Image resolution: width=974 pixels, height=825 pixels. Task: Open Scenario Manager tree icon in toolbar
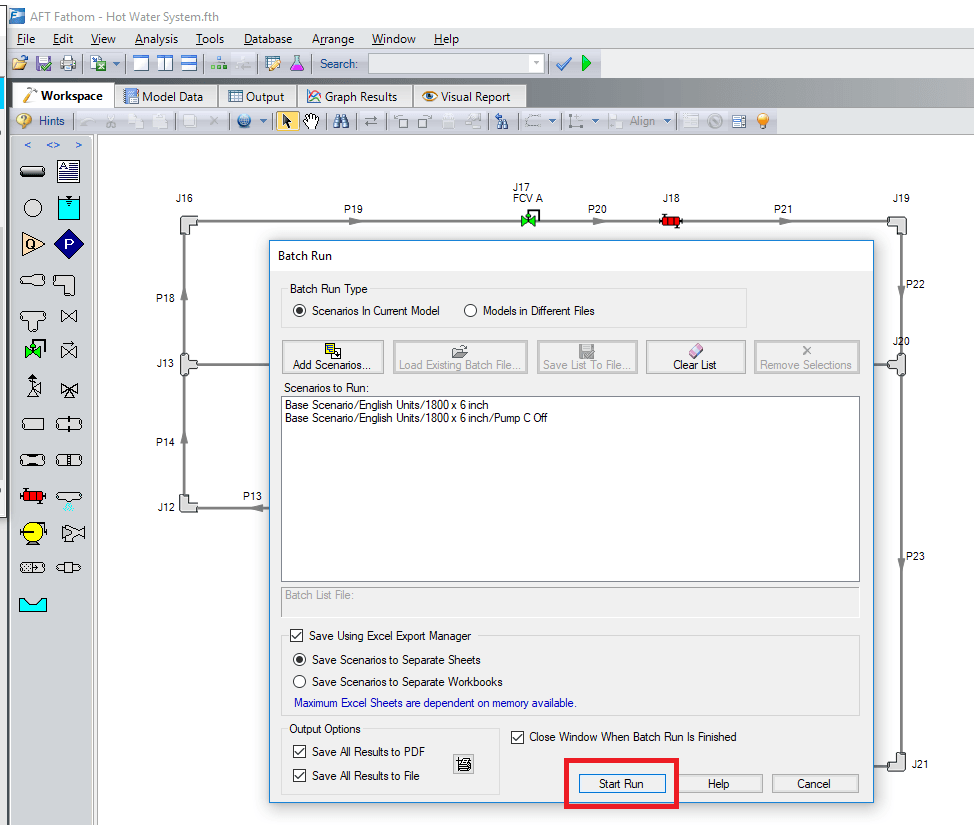pyautogui.click(x=219, y=63)
